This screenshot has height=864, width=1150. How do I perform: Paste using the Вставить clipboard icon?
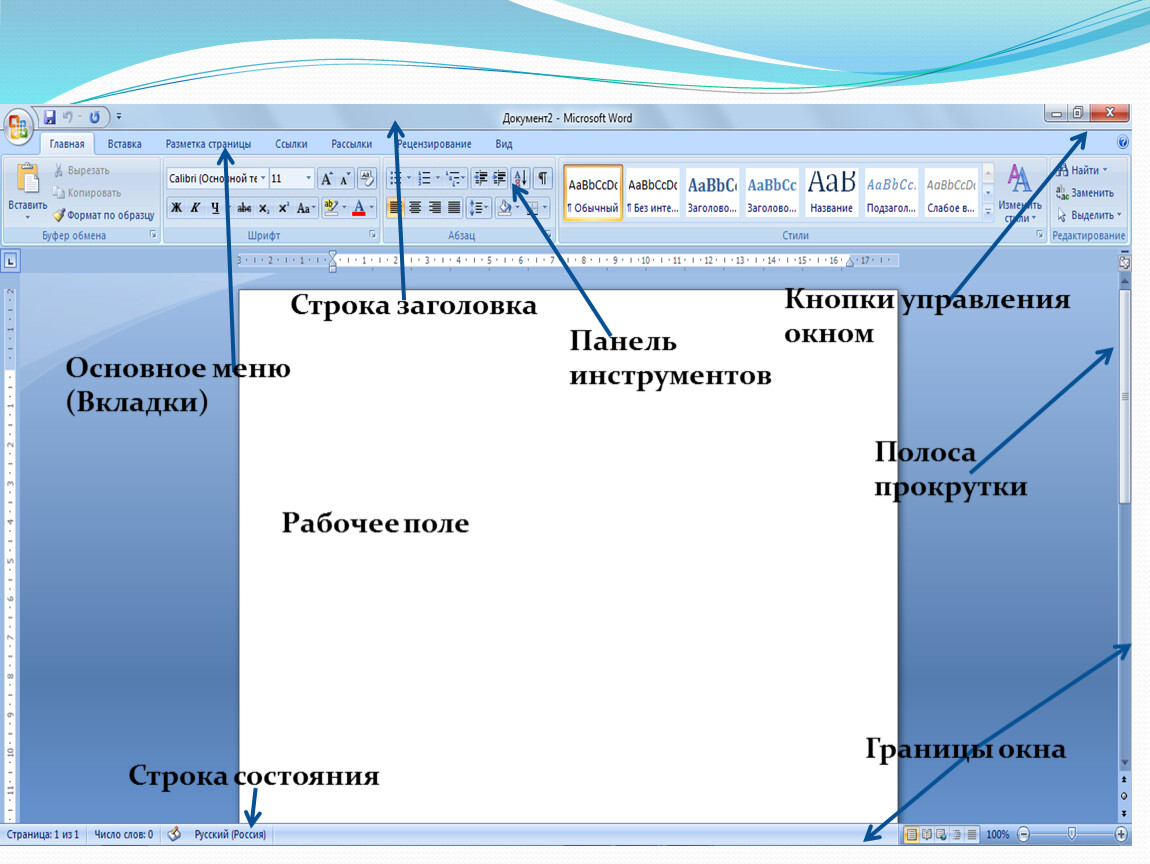coord(27,178)
